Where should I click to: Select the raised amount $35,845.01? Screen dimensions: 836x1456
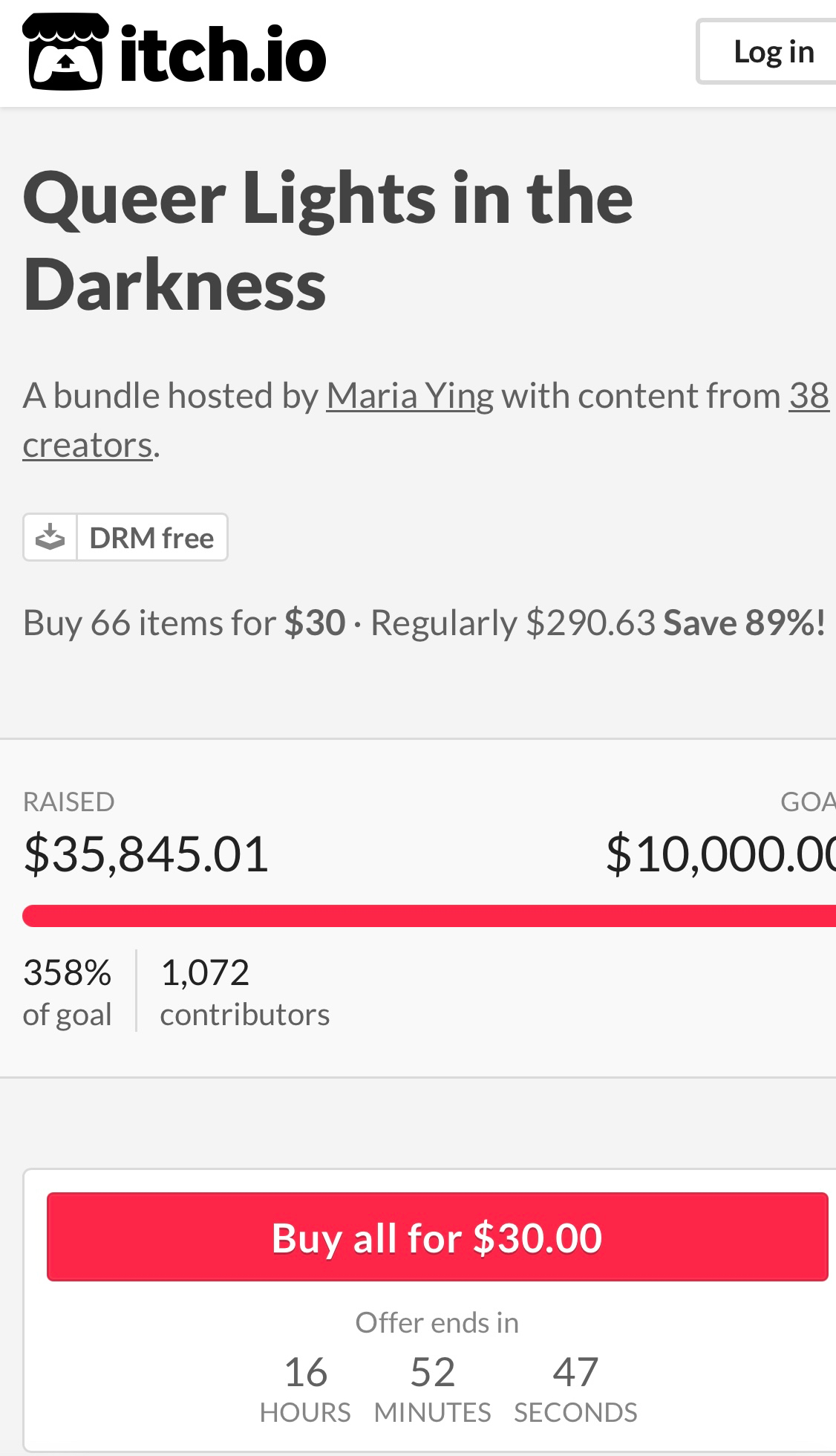coord(146,854)
